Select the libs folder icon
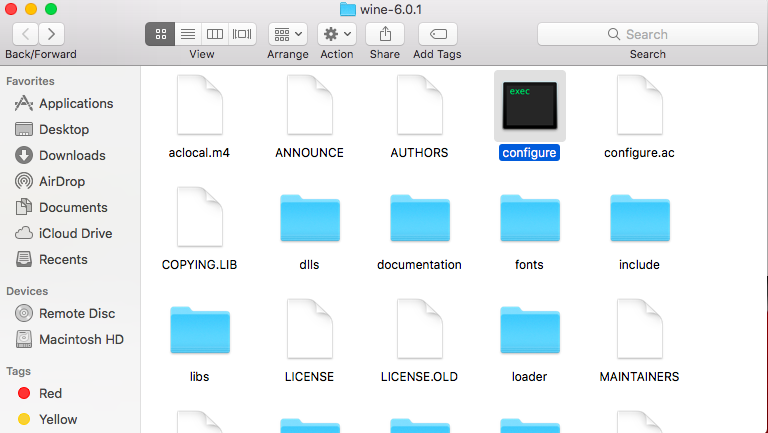This screenshot has height=433, width=768. point(200,330)
